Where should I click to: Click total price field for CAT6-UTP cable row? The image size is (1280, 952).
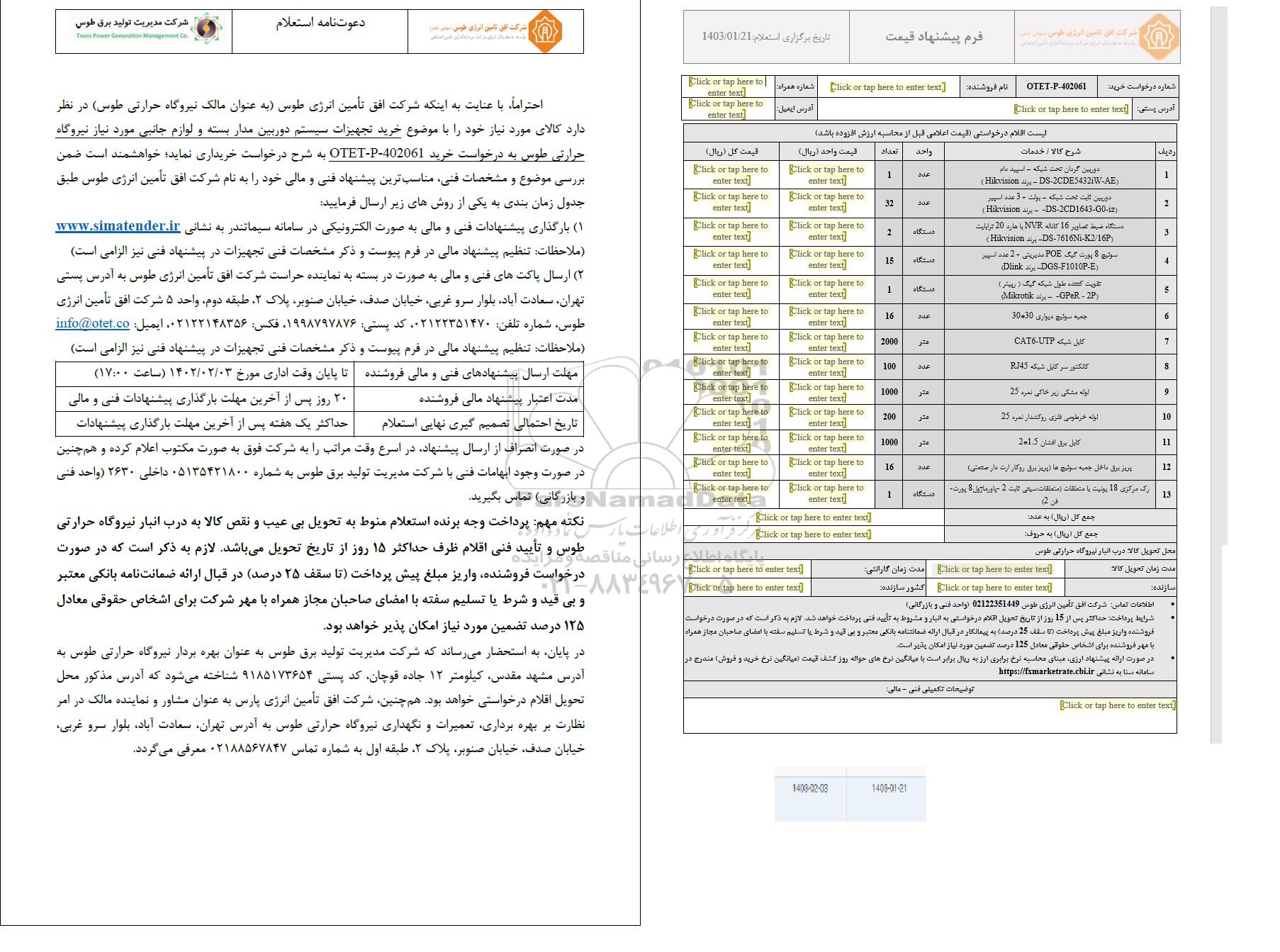click(731, 342)
